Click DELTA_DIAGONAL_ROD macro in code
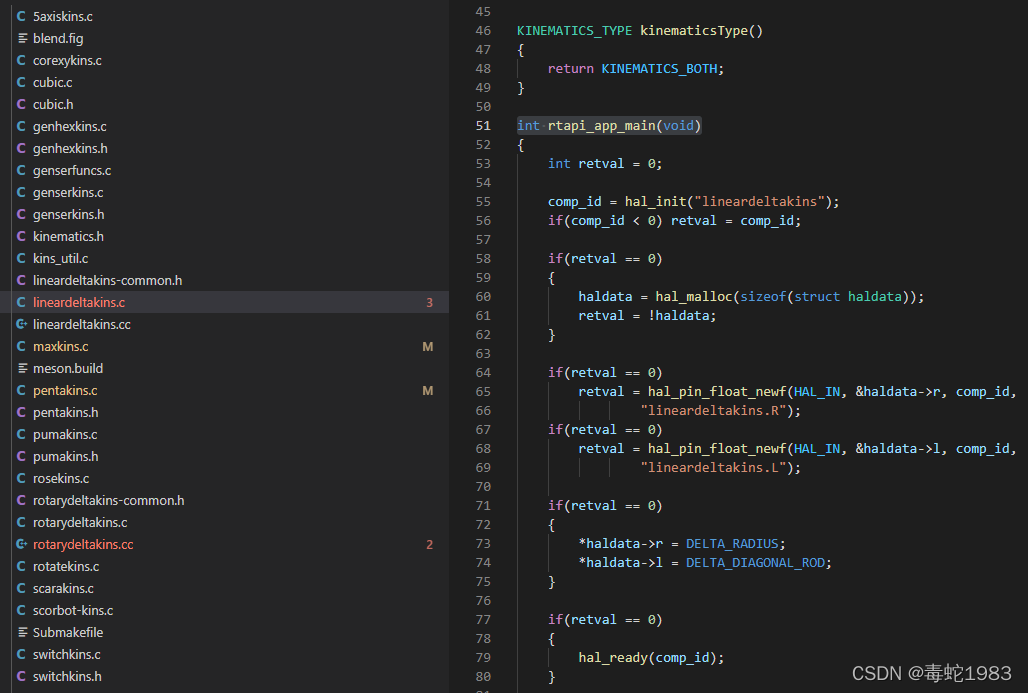 [x=755, y=563]
